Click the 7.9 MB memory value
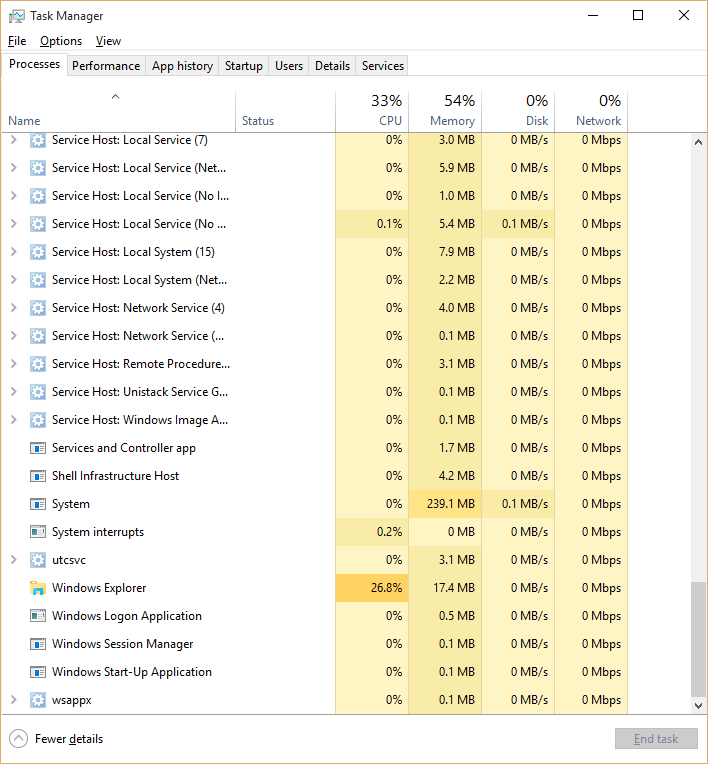This screenshot has width=708, height=764. click(457, 252)
